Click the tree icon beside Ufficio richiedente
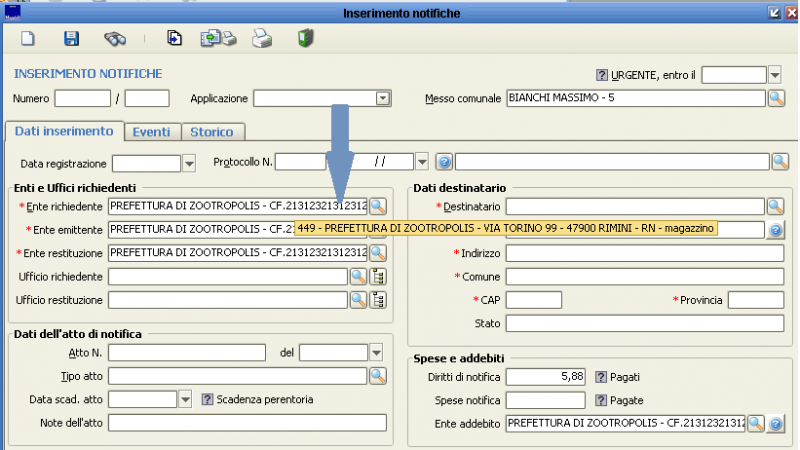Image resolution: width=800 pixels, height=450 pixels. click(x=378, y=276)
